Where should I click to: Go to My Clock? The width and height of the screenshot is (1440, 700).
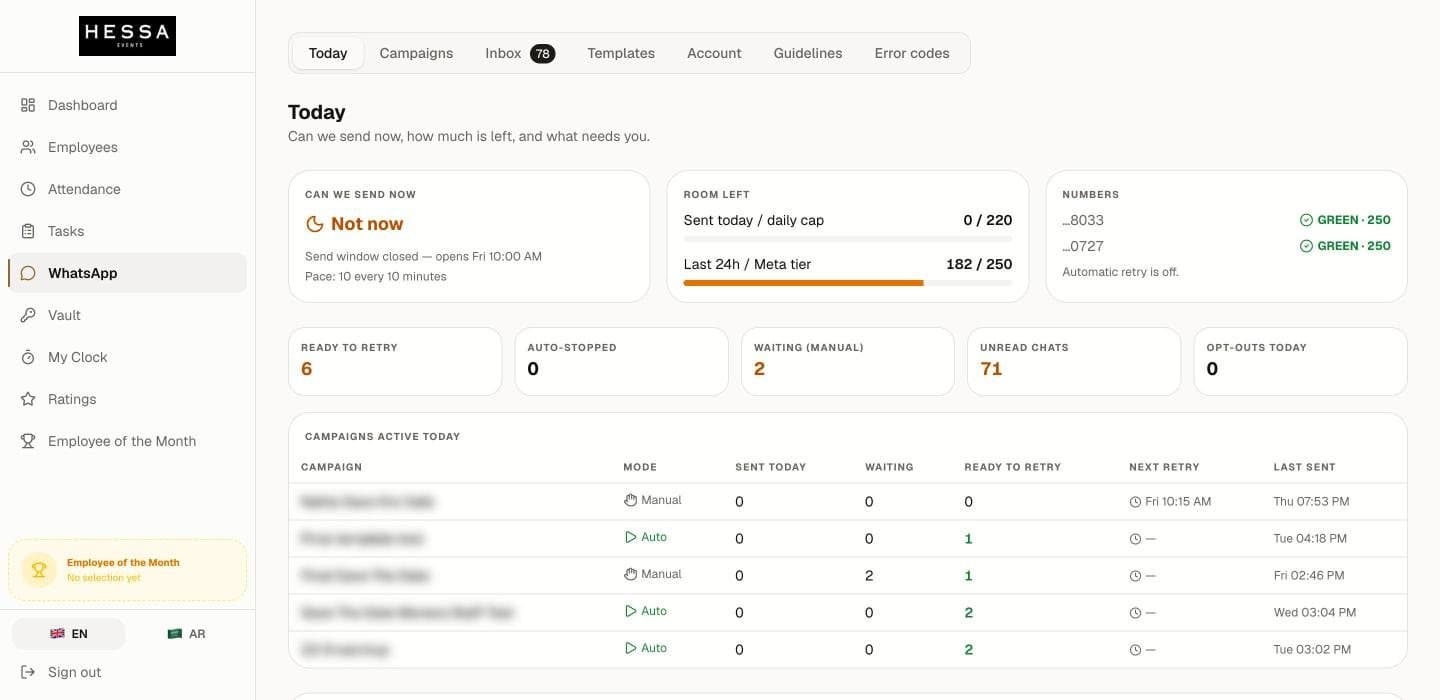click(x=127, y=357)
